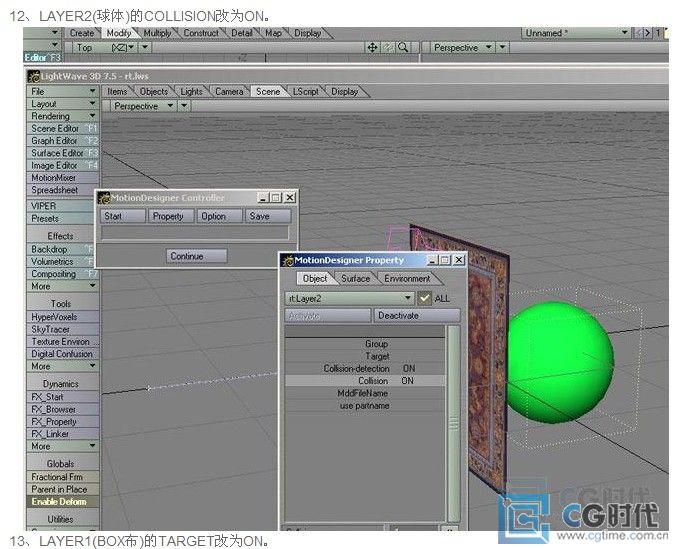Click Save in MotionDesigner Controller
Viewport: 673px width, 549px height.
(268, 216)
